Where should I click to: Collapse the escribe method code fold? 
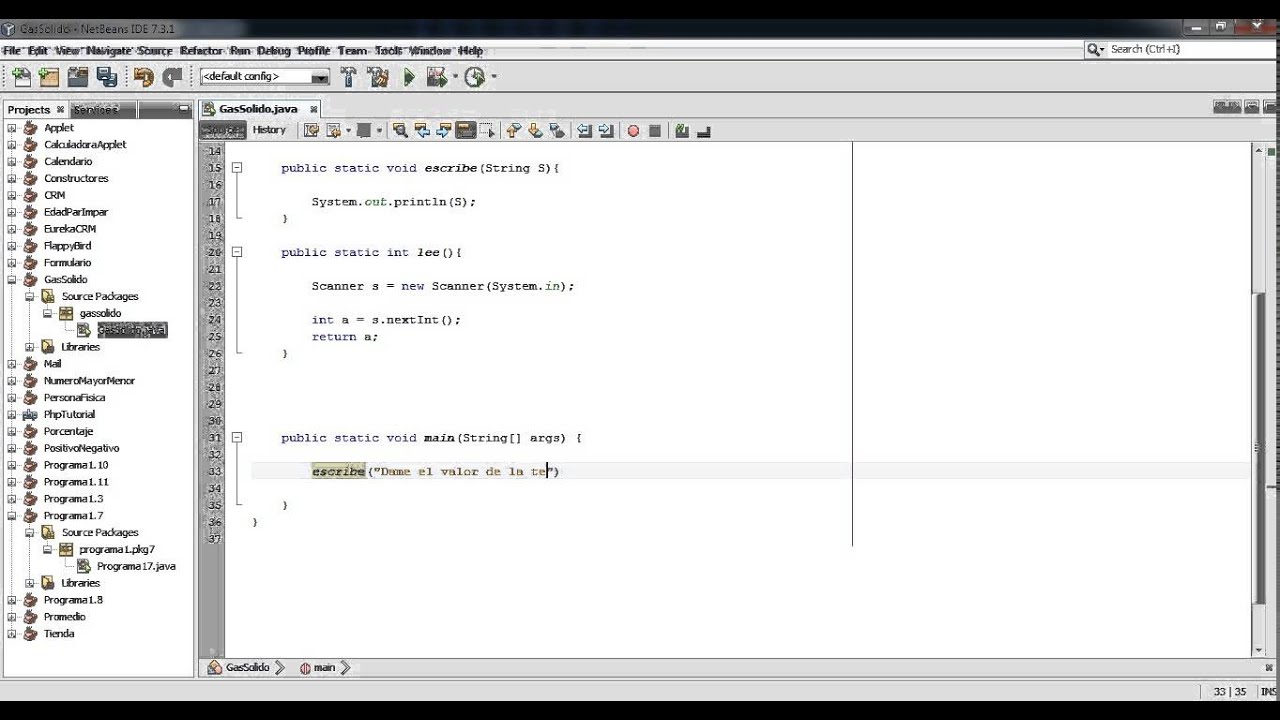click(237, 168)
